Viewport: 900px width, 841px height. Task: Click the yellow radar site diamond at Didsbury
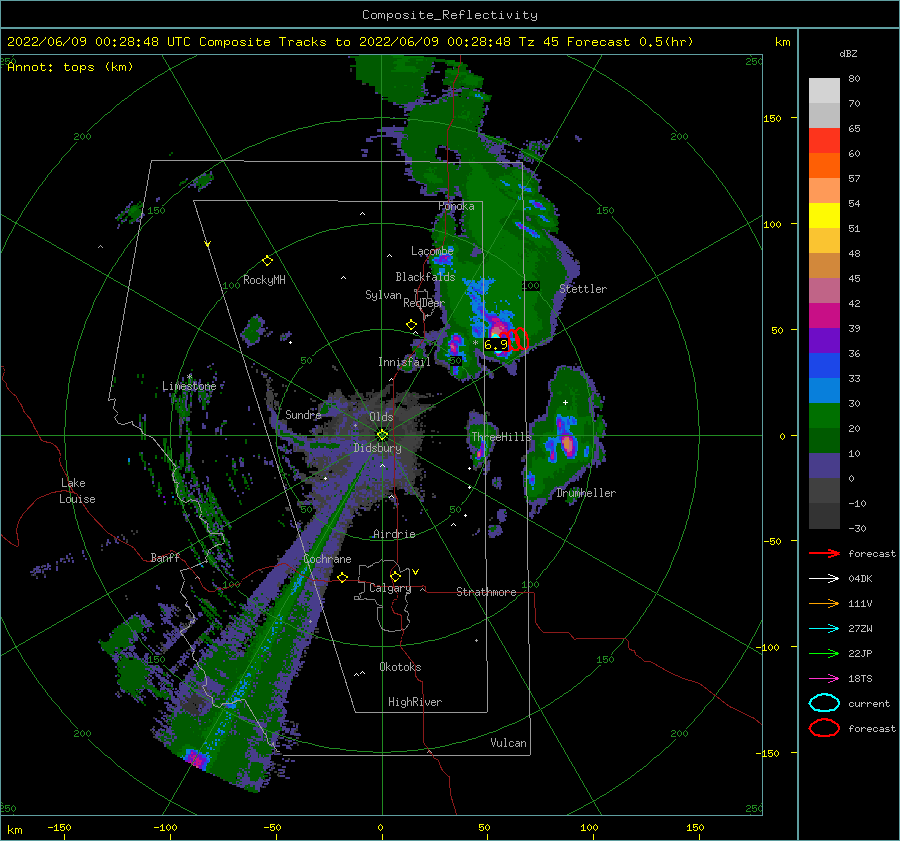click(x=382, y=435)
